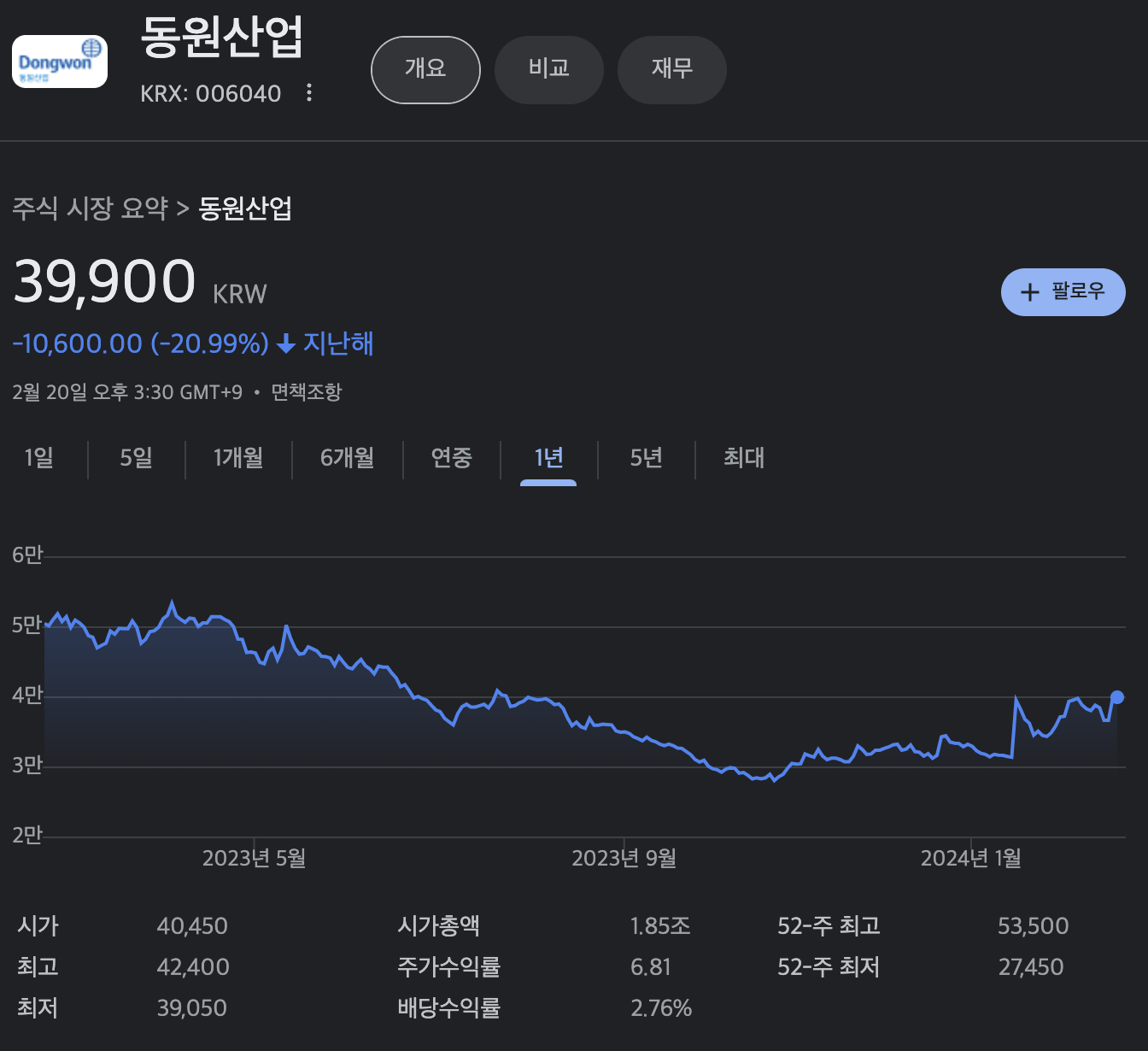Viewport: 1148px width, 1051px height.
Task: Click the 39,900 price value
Action: (104, 281)
